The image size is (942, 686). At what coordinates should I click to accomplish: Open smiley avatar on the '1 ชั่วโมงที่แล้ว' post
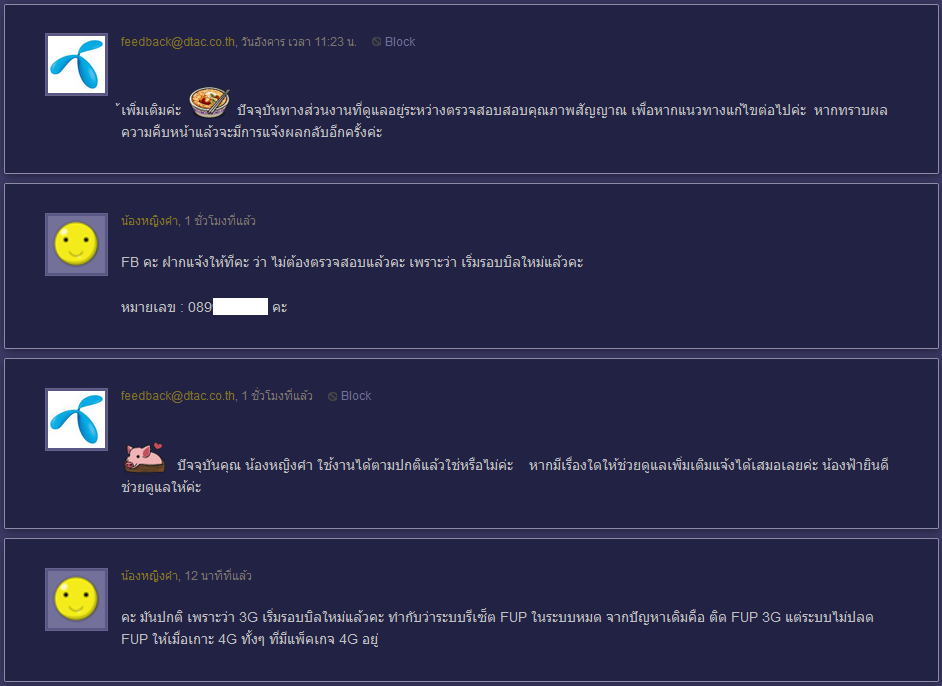(x=76, y=244)
